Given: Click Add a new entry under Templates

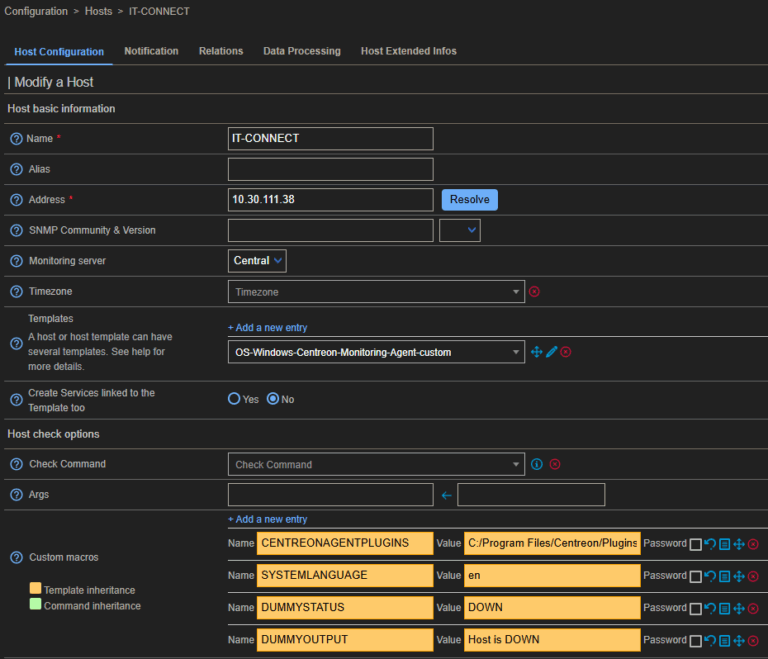Looking at the screenshot, I should [x=267, y=327].
